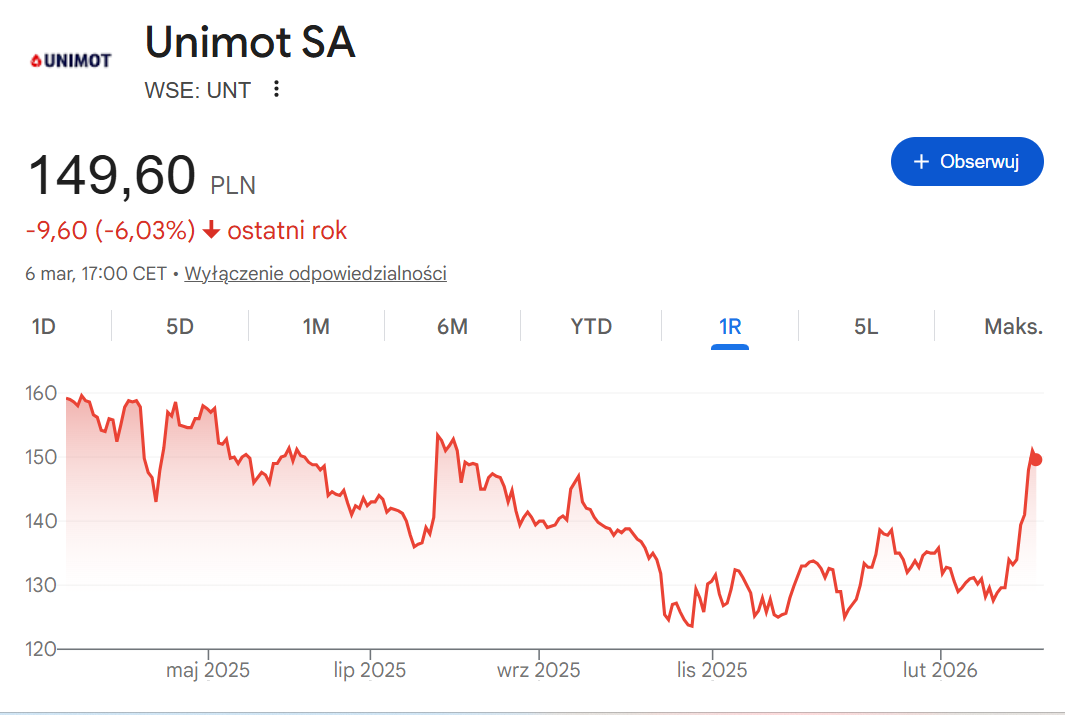Switch to the 1D time range tab
Viewport: 1065px width, 715px height.
click(x=43, y=327)
